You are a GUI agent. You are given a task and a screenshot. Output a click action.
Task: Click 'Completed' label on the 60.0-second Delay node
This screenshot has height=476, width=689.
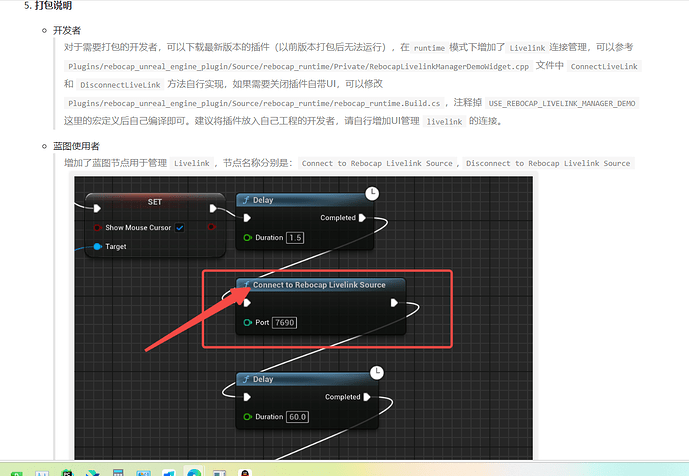coord(343,397)
